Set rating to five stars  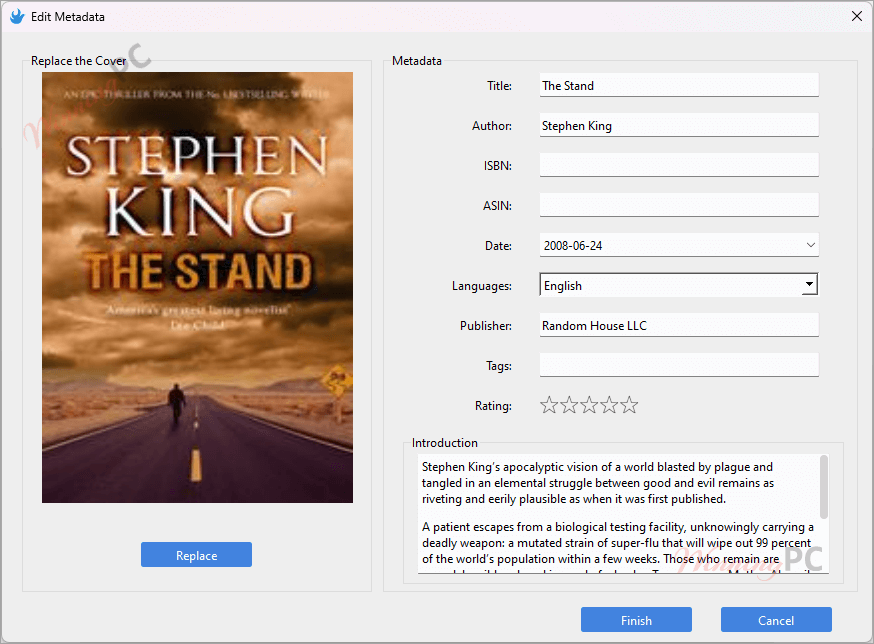click(629, 405)
